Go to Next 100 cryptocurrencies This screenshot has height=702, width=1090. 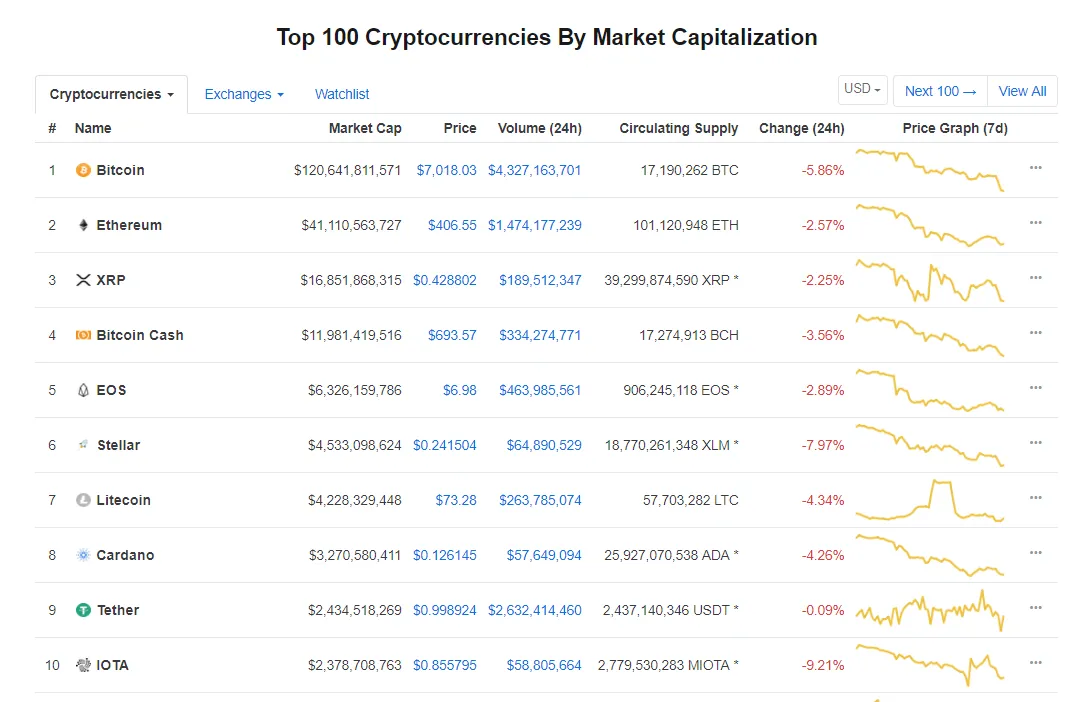click(939, 91)
